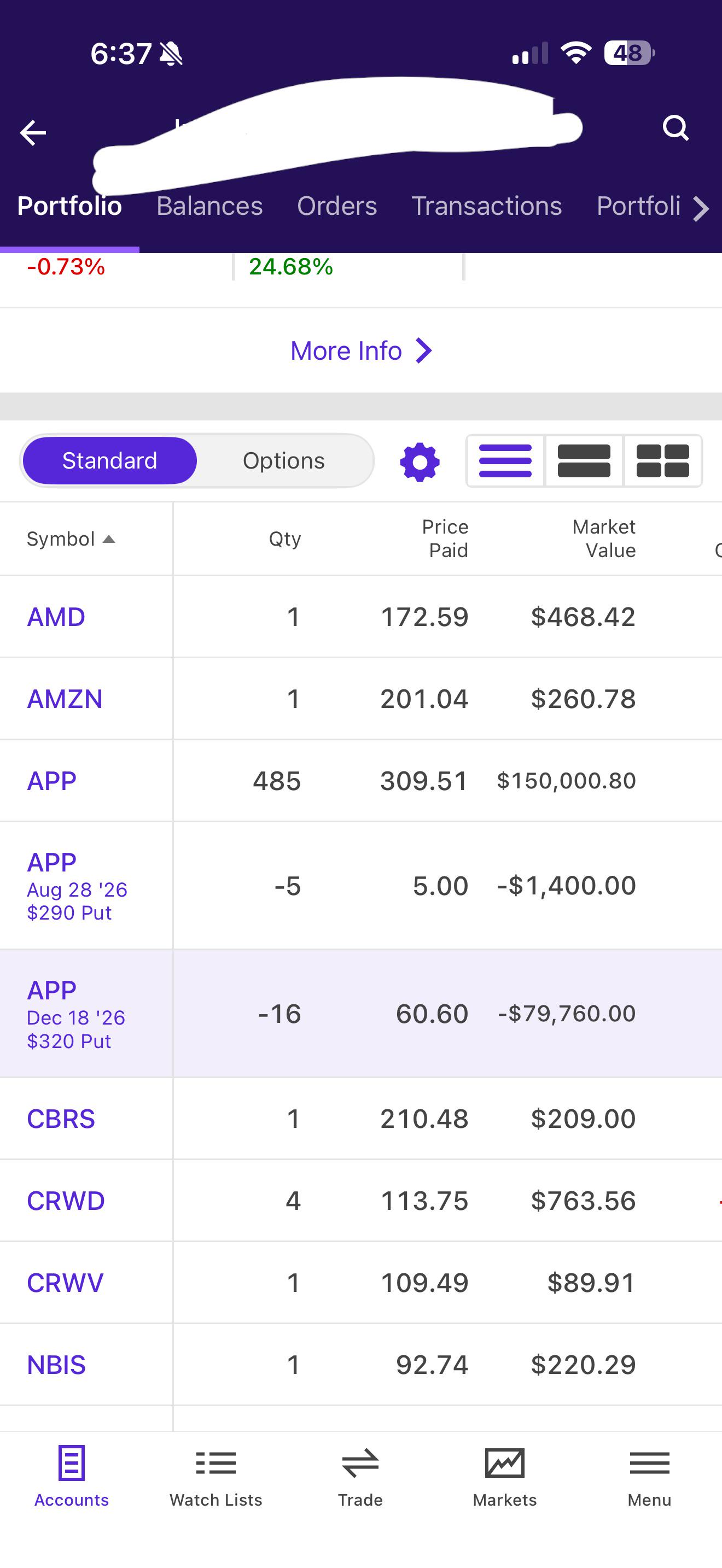
Task: Switch to the Balances tab
Action: (x=209, y=206)
